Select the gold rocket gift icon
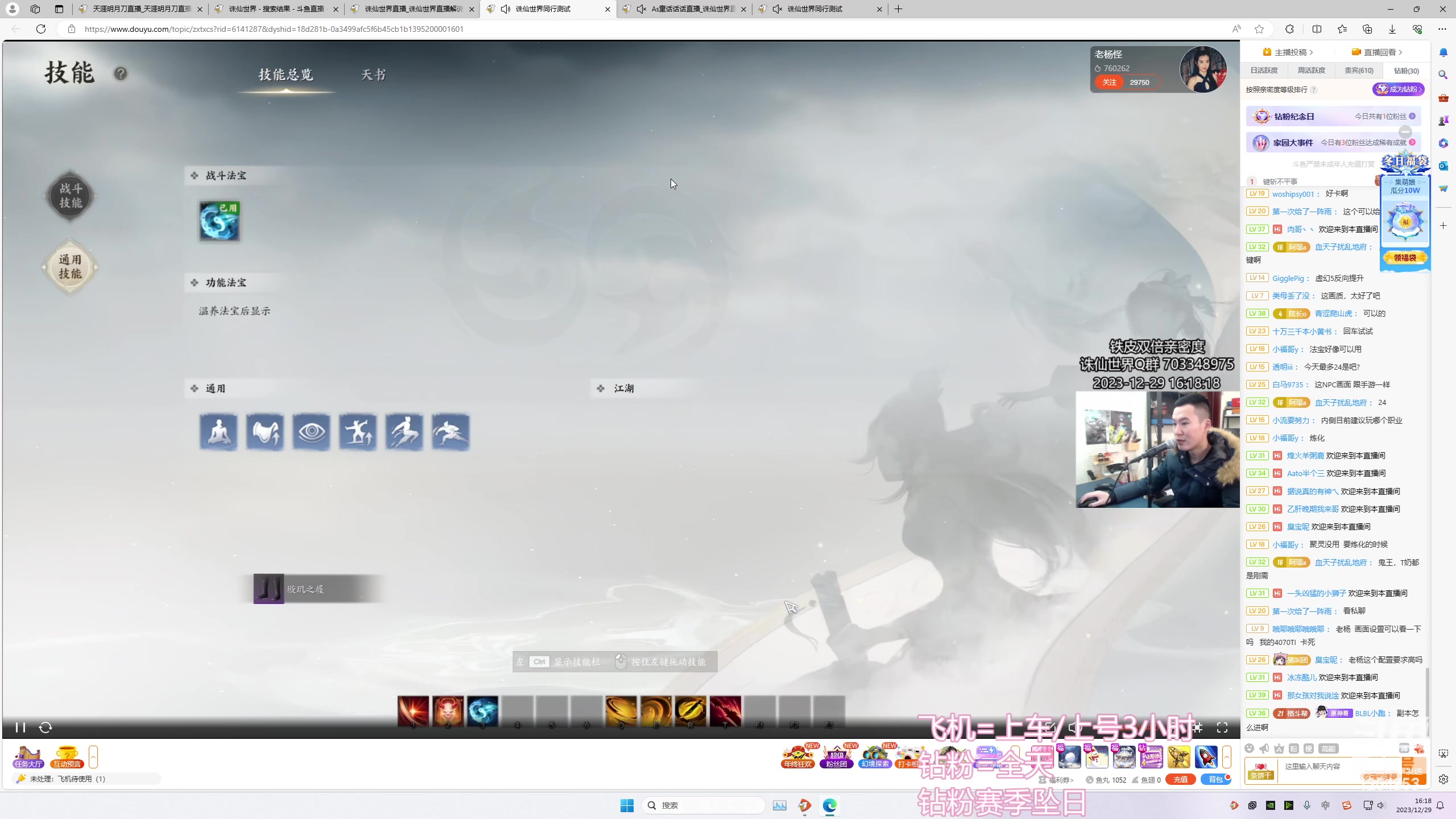This screenshot has height=819, width=1456. pyautogui.click(x=1178, y=757)
